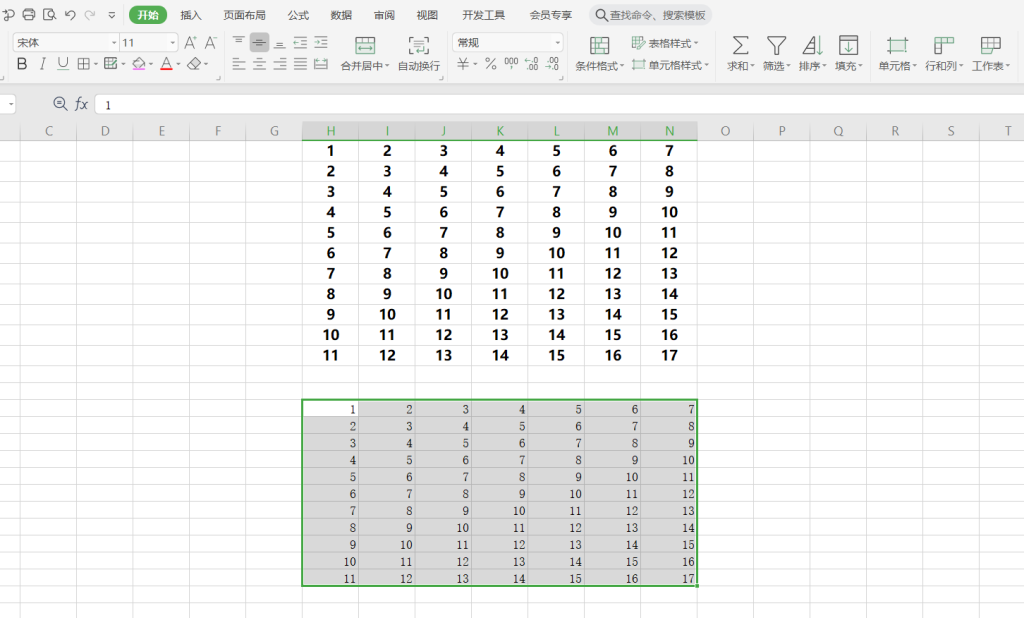1024x618 pixels.
Task: Click the Redo arrow
Action: pos(90,14)
